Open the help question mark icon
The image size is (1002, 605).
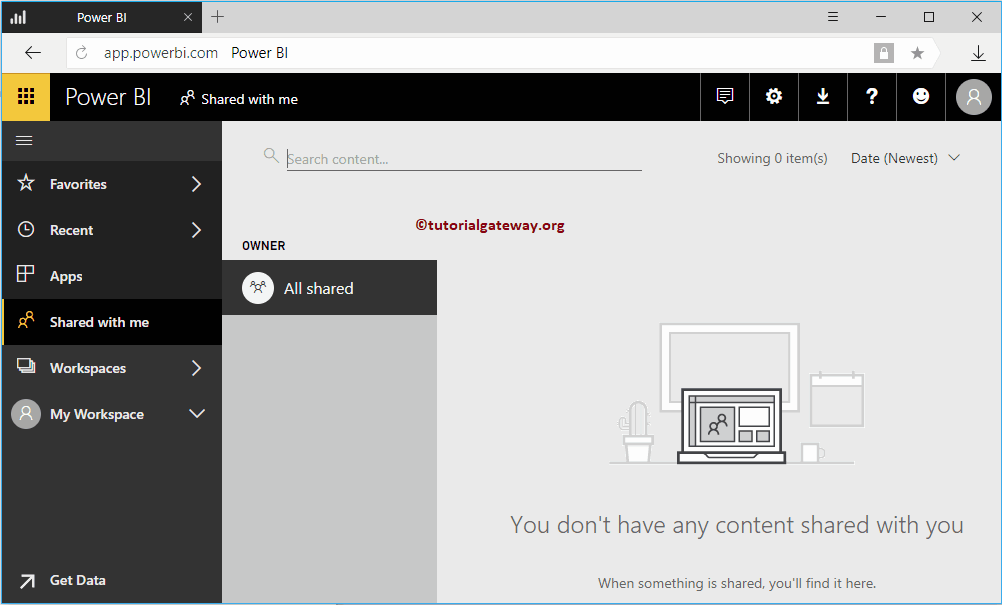(x=871, y=96)
